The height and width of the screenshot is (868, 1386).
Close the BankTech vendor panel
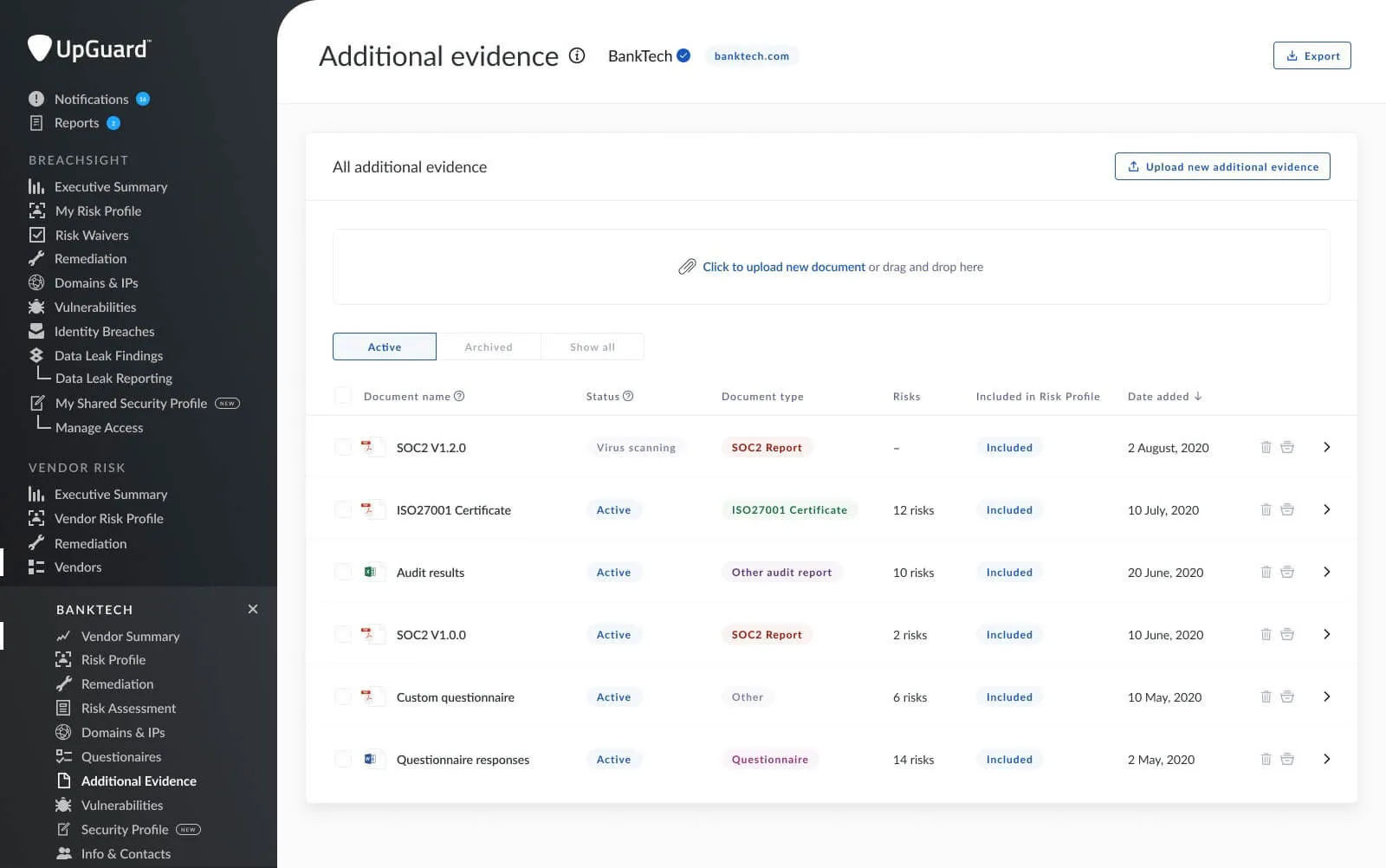tap(253, 609)
